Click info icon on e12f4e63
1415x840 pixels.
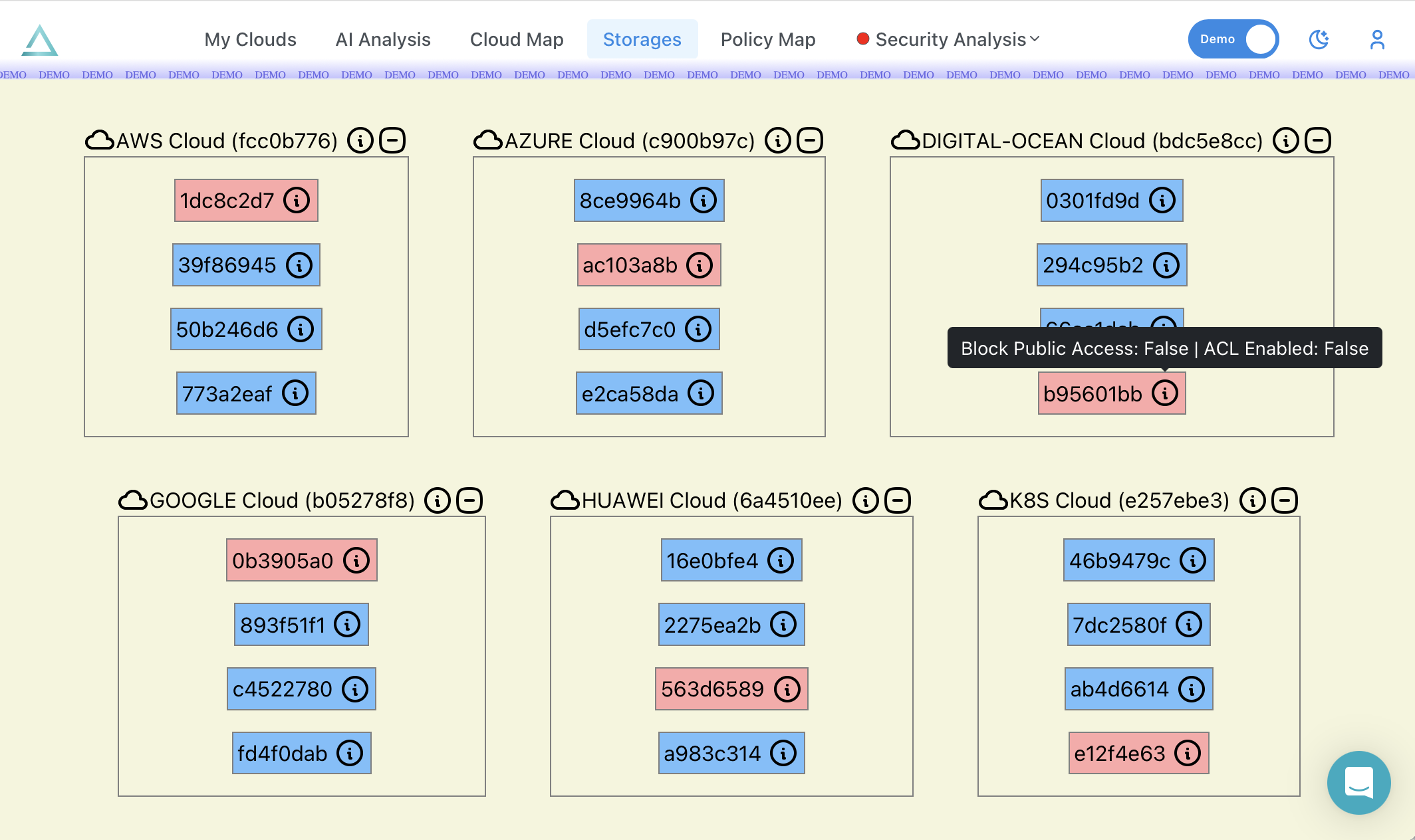(1188, 753)
